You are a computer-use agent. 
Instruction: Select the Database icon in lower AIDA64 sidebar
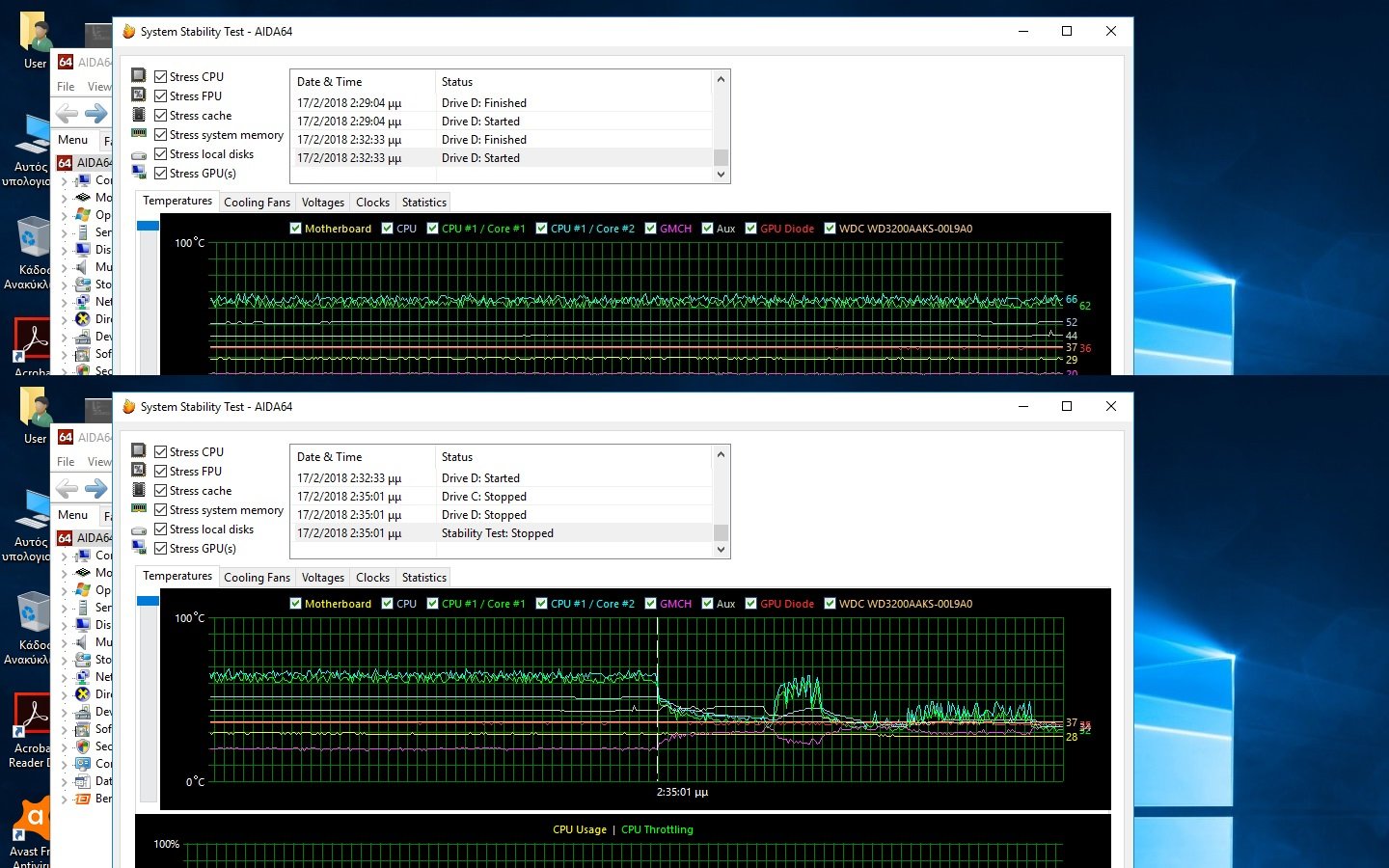tap(83, 781)
